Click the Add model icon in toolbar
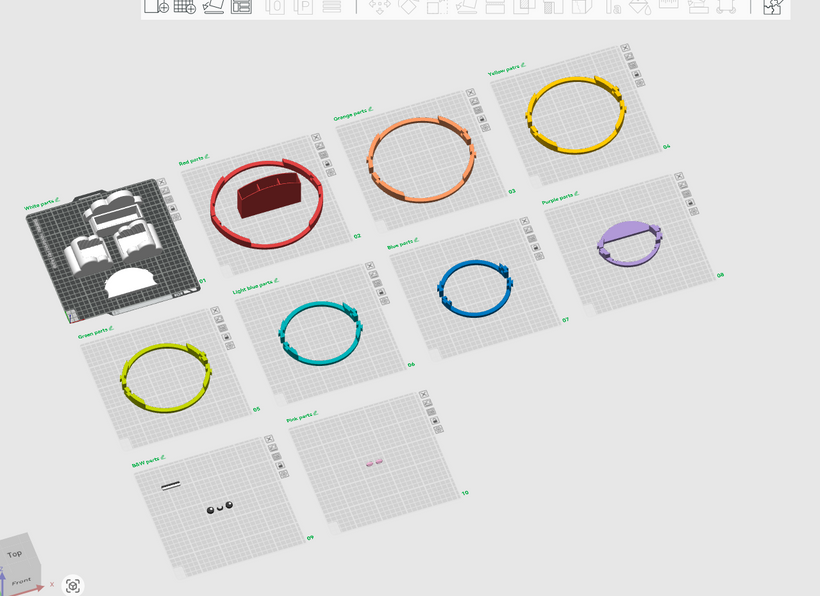Viewport: 820px width, 596px height. [156, 6]
